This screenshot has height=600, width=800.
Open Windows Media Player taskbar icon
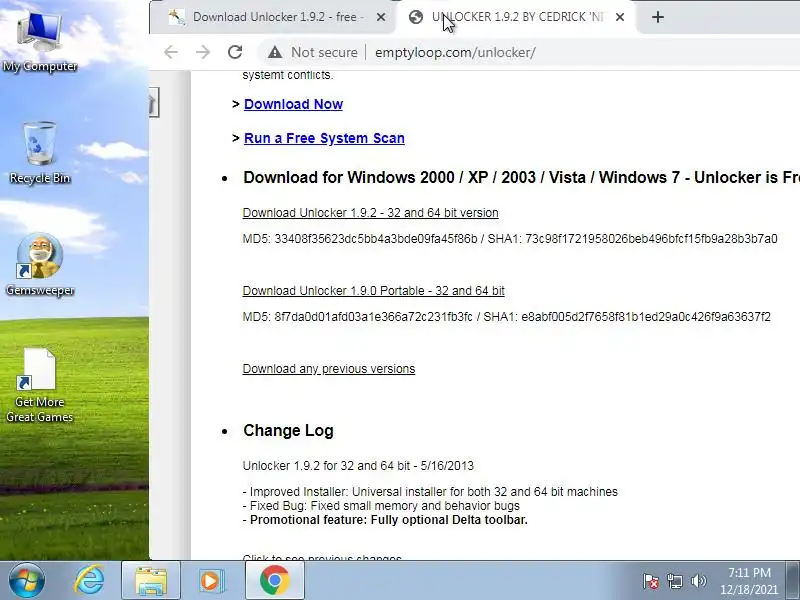click(x=210, y=581)
